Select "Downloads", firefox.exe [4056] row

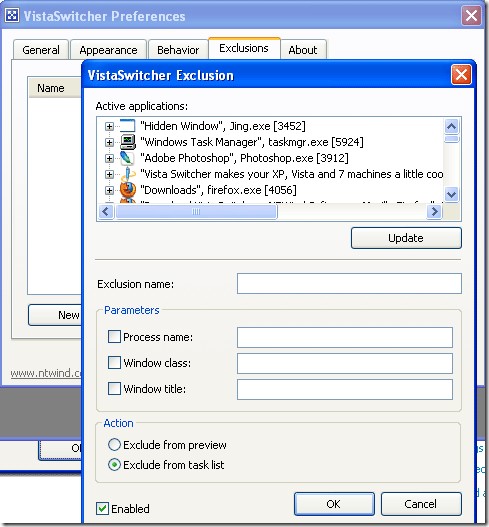218,190
